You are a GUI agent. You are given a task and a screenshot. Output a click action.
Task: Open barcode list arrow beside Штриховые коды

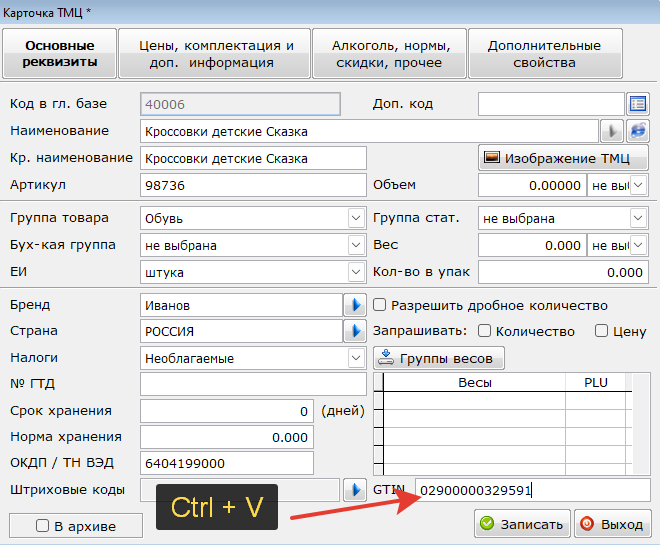(355, 490)
